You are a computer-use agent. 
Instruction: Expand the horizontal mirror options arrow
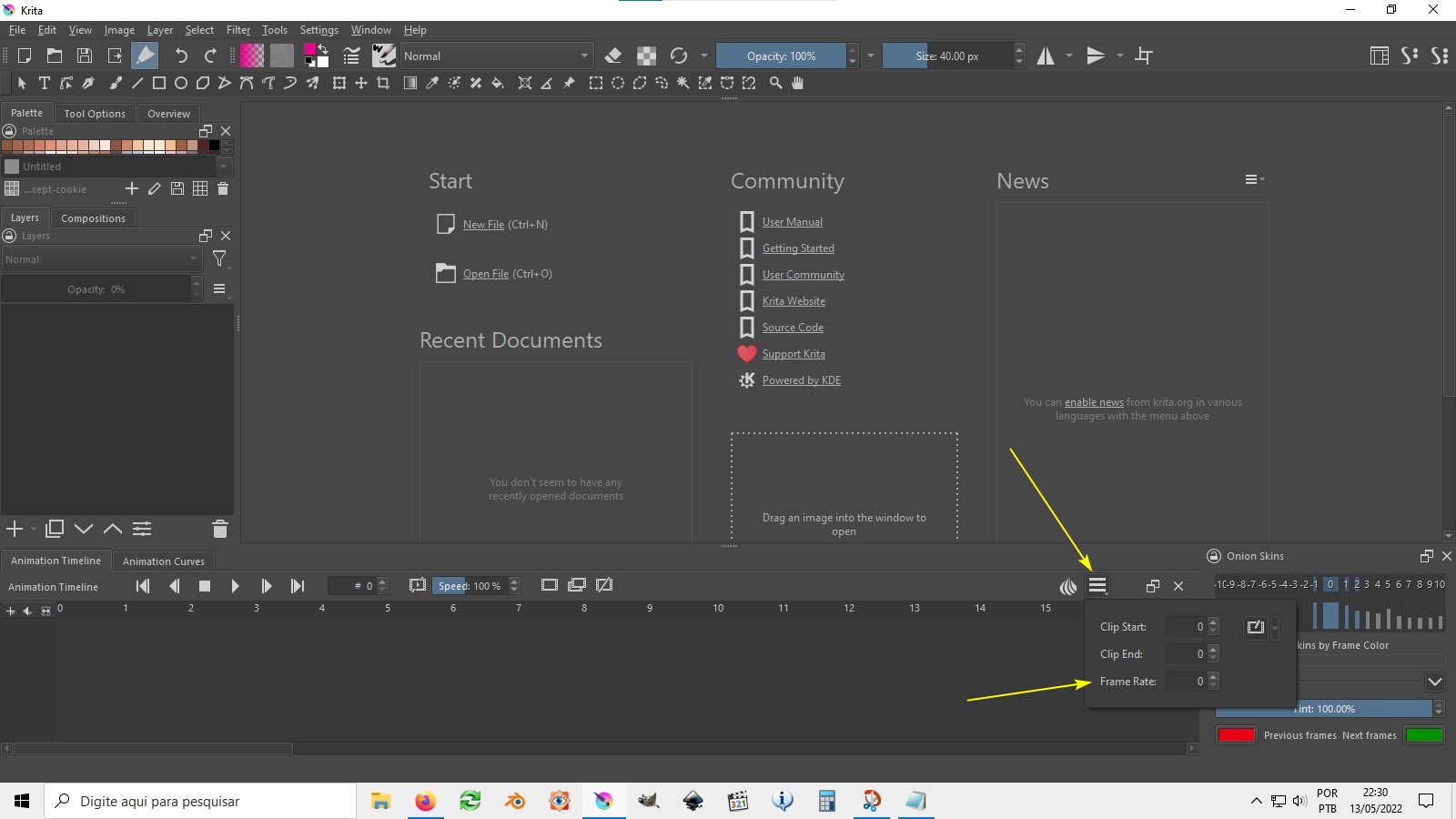coord(1069,56)
